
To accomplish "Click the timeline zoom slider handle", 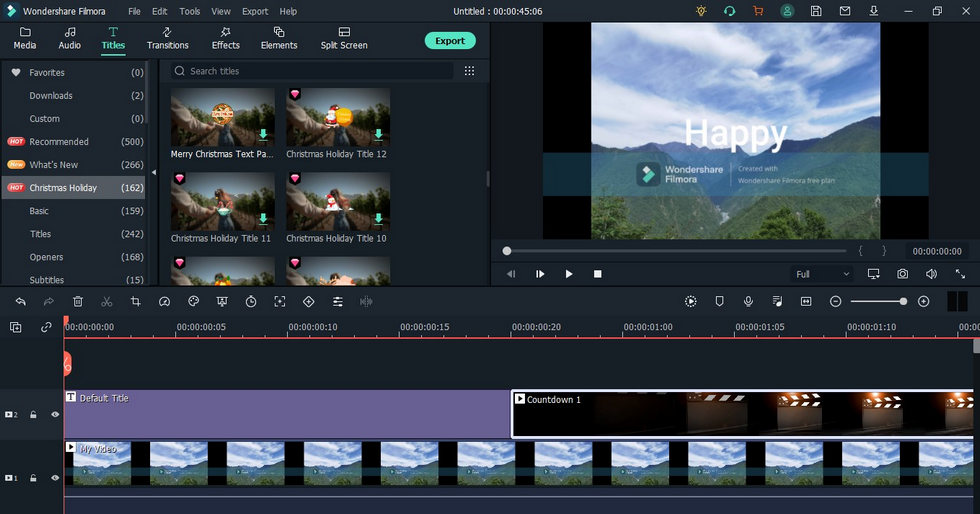I will tap(903, 301).
